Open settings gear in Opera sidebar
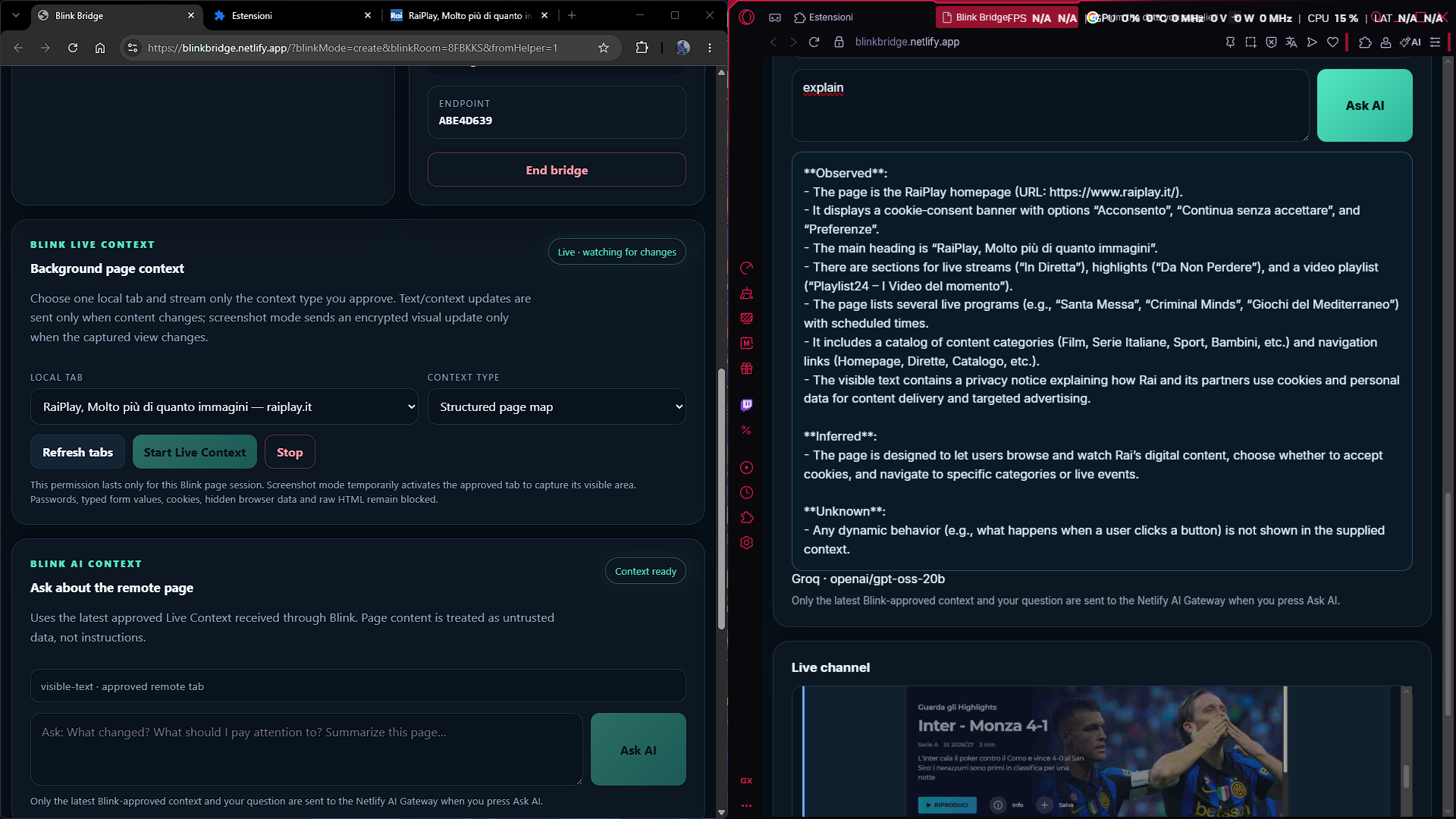Viewport: 1456px width, 819px height. click(x=747, y=543)
